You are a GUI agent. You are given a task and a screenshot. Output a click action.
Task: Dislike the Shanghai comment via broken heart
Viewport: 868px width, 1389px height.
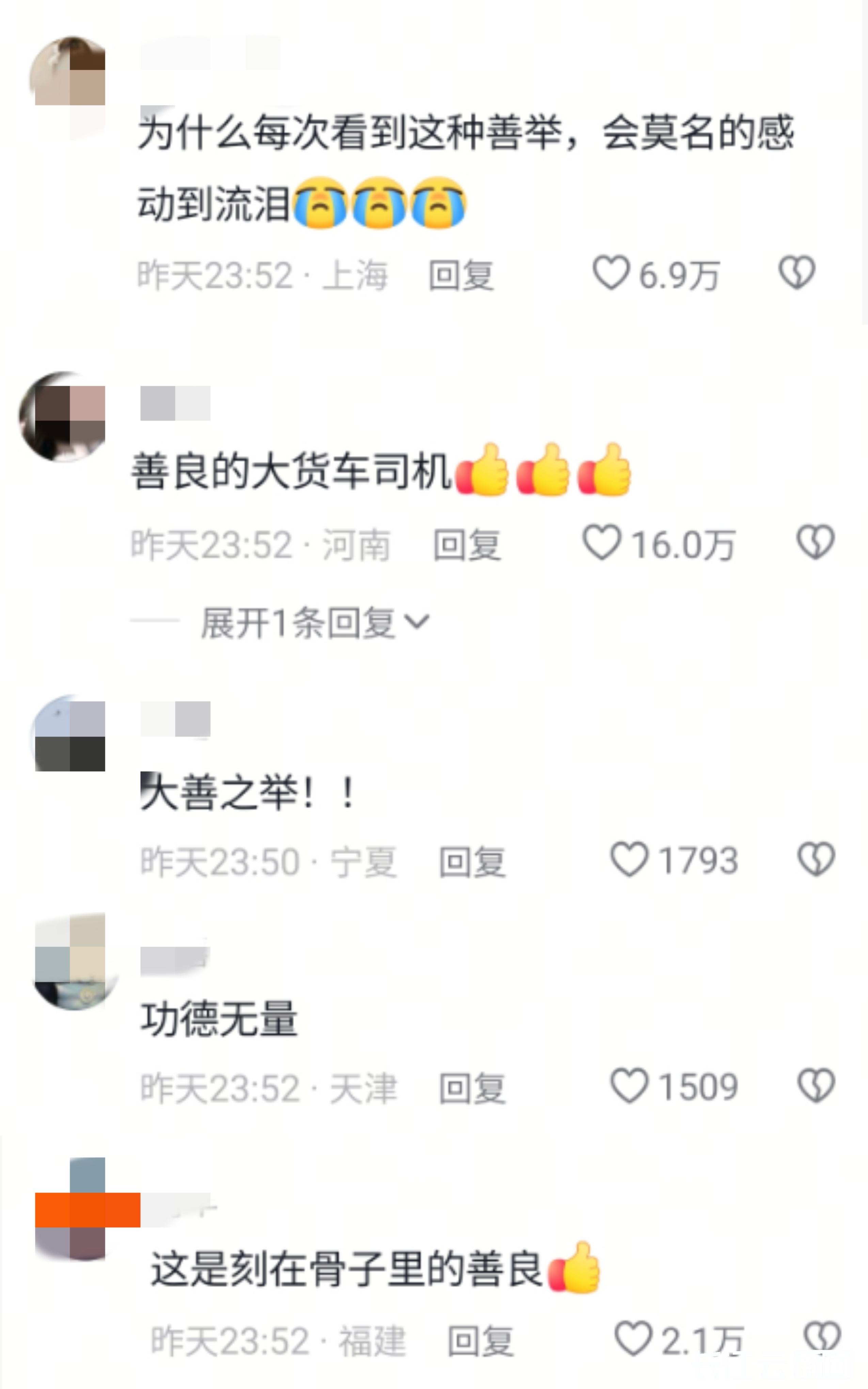797,273
